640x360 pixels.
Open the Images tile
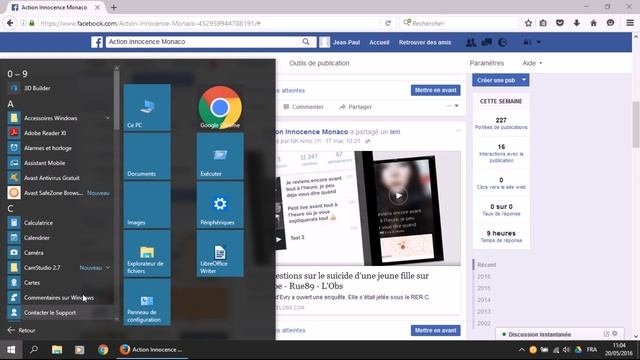coord(147,204)
